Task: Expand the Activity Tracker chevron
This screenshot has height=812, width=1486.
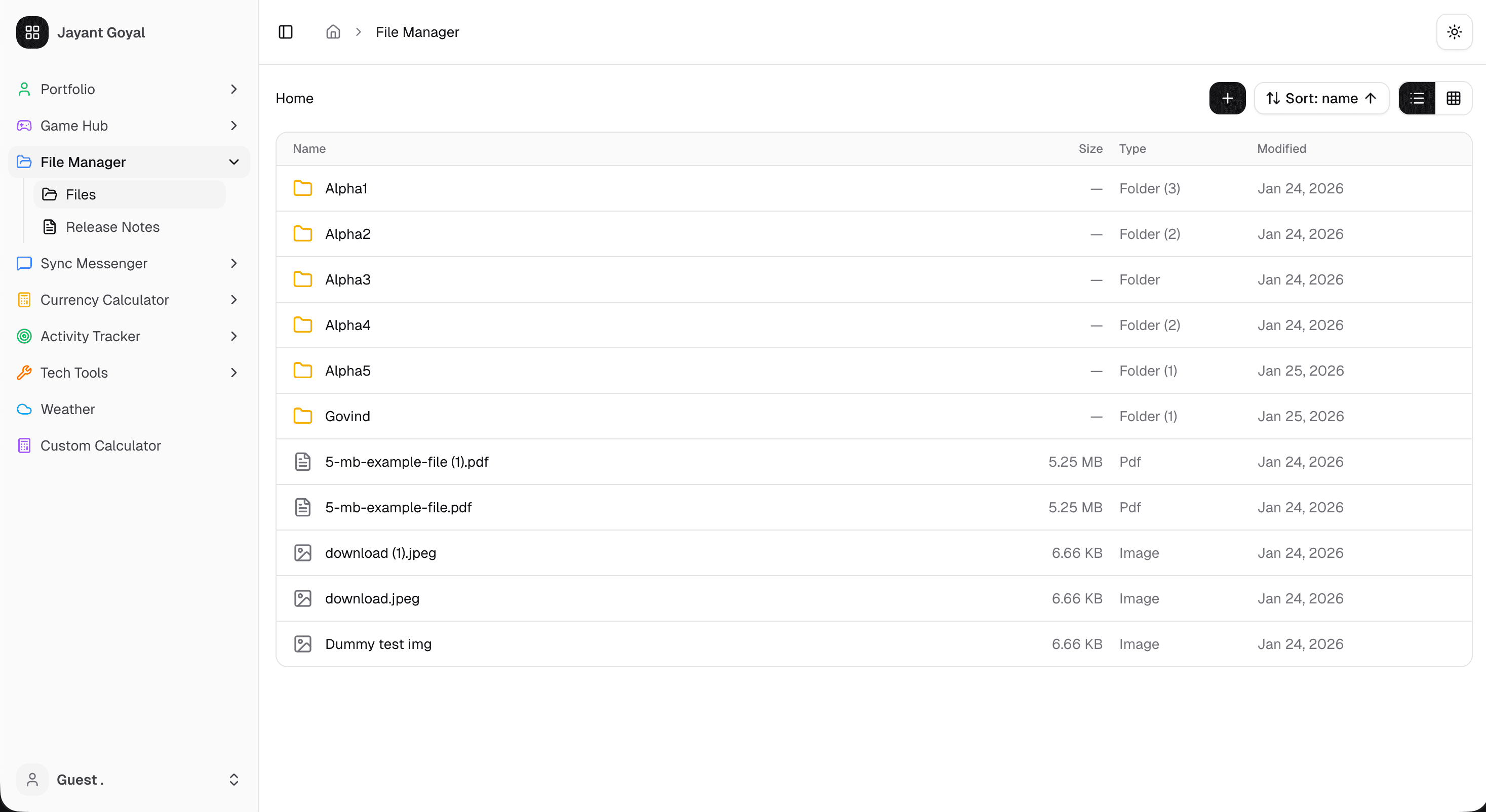Action: pyautogui.click(x=233, y=336)
